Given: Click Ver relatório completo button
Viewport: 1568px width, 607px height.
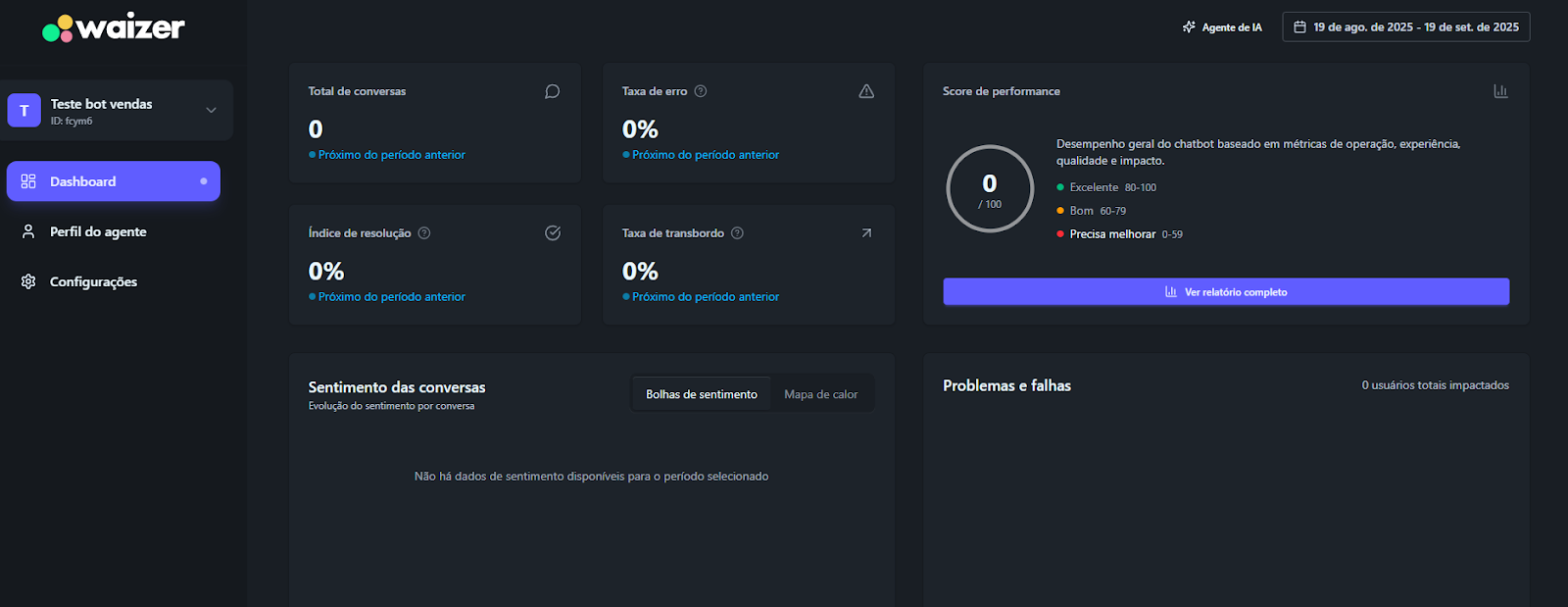Looking at the screenshot, I should click(1225, 292).
